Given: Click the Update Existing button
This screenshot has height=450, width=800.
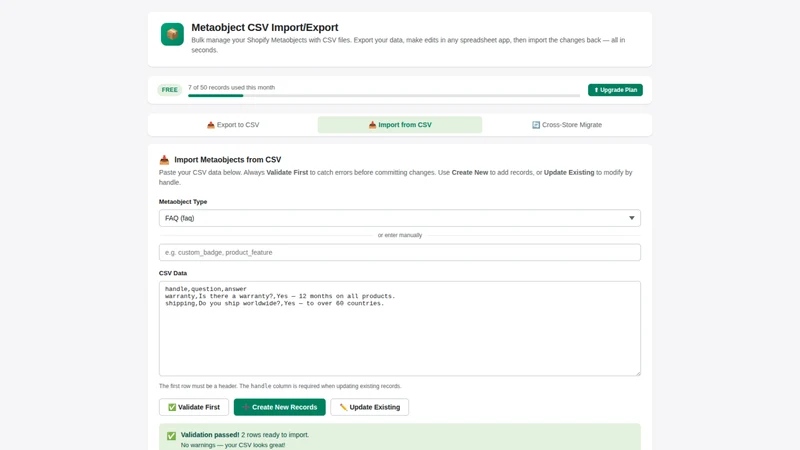Looking at the screenshot, I should coord(369,407).
